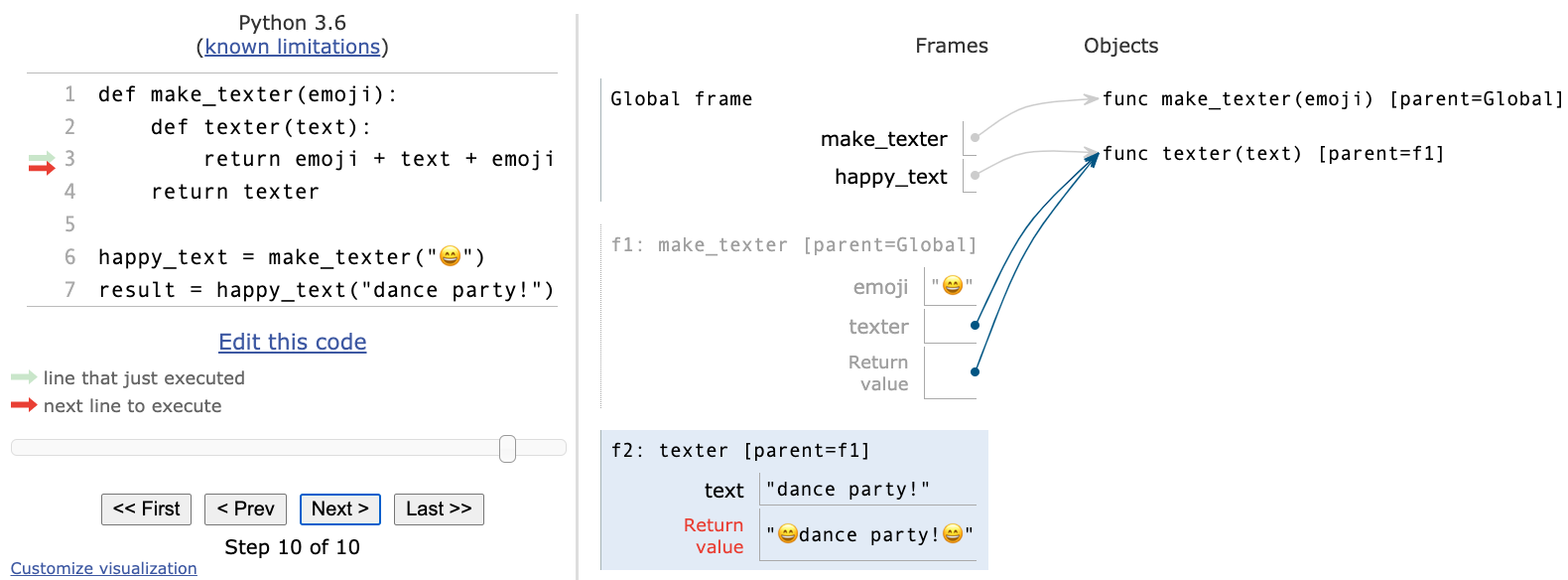Click the happy_text pointer dot in Global frame
Viewport: 1568px width, 580px height.
click(x=975, y=176)
